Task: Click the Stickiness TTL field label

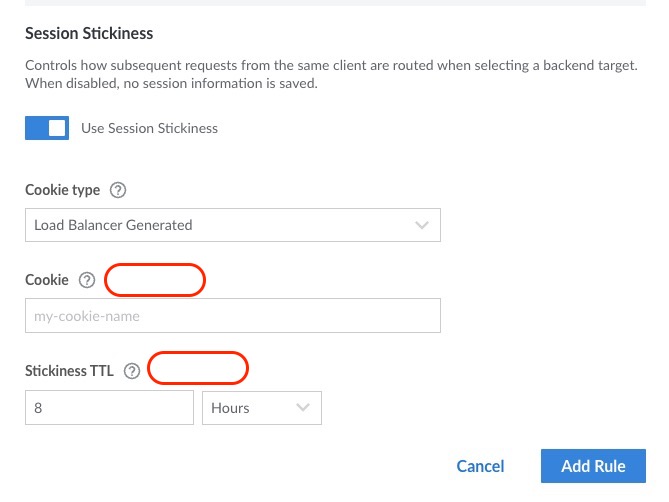Action: [69, 371]
